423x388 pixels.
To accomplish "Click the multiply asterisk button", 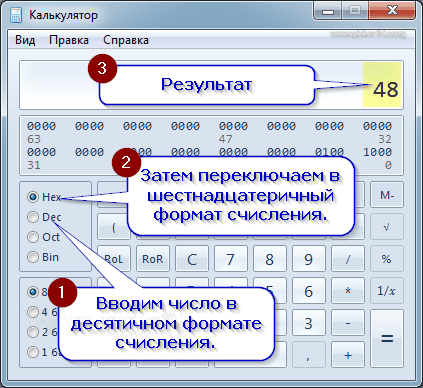I will [x=348, y=291].
